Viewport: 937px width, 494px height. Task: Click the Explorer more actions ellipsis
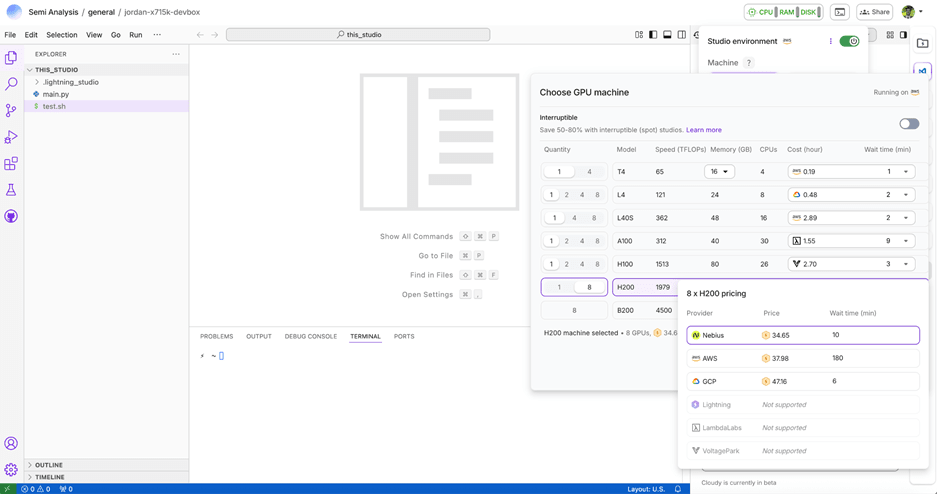[x=176, y=54]
